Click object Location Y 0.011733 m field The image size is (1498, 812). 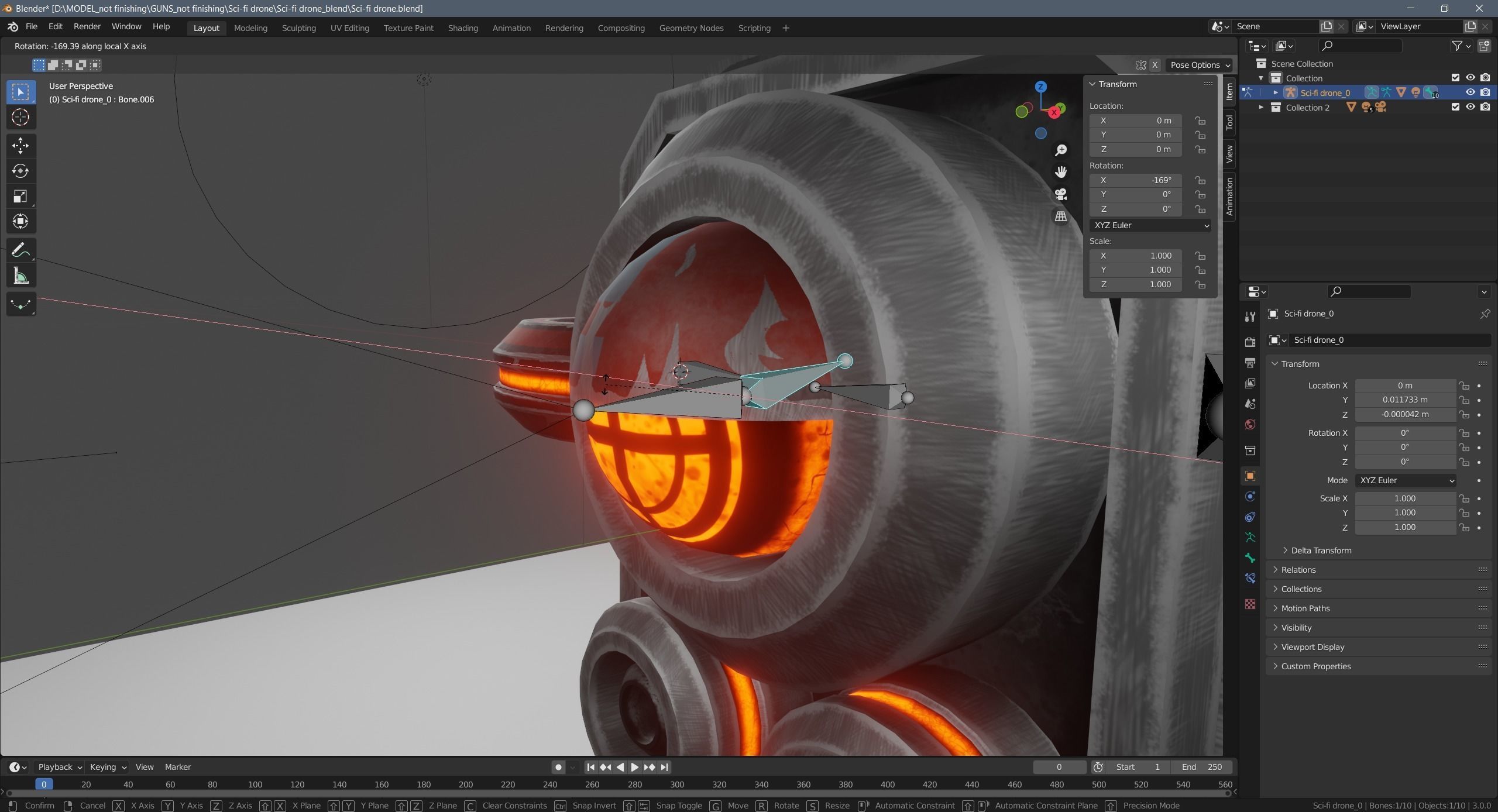[x=1406, y=400]
